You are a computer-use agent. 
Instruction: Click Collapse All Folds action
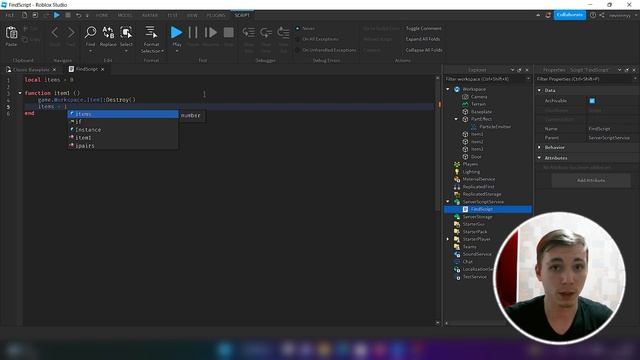click(424, 50)
